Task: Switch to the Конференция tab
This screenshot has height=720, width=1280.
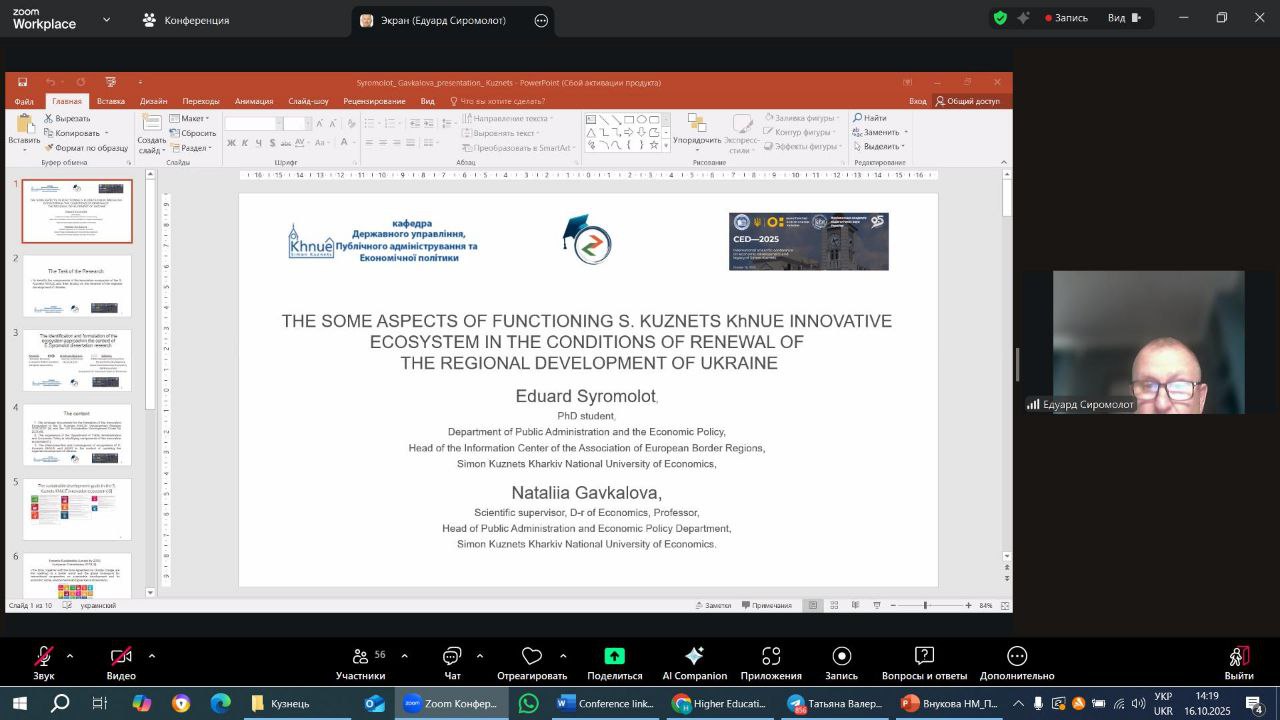Action: tap(186, 20)
